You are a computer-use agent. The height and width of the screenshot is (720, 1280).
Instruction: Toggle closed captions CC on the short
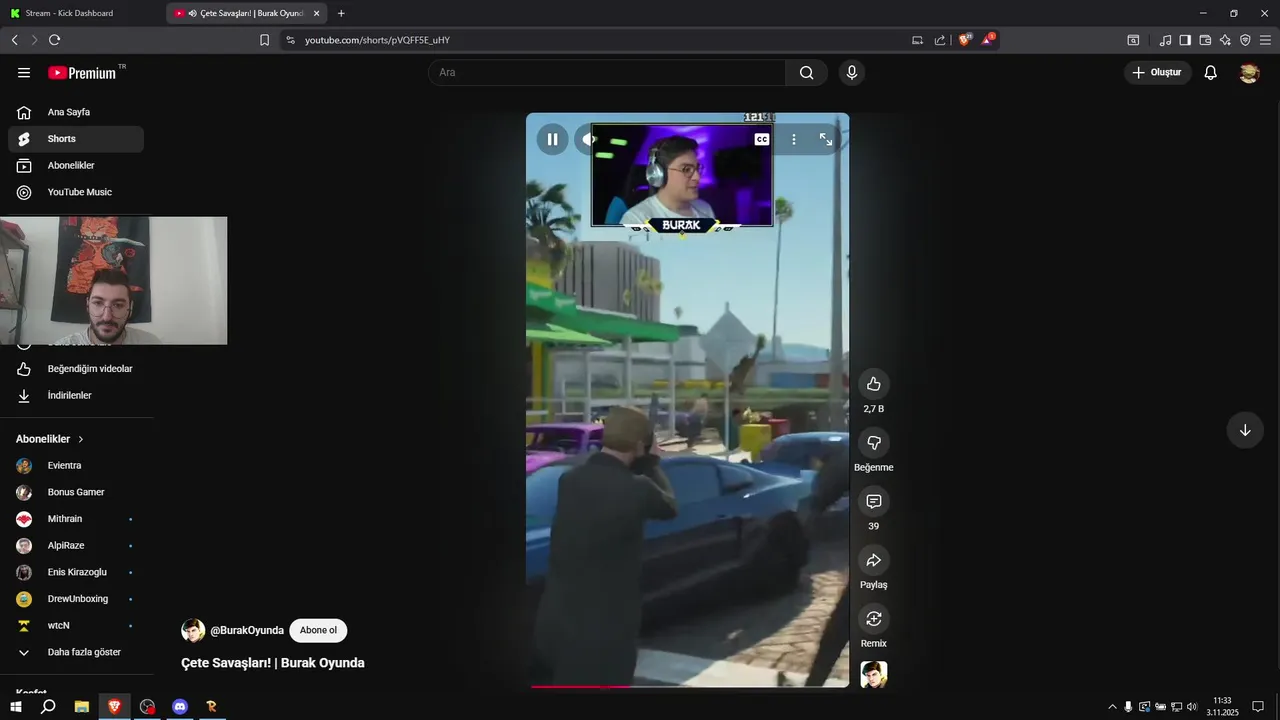[x=762, y=139]
